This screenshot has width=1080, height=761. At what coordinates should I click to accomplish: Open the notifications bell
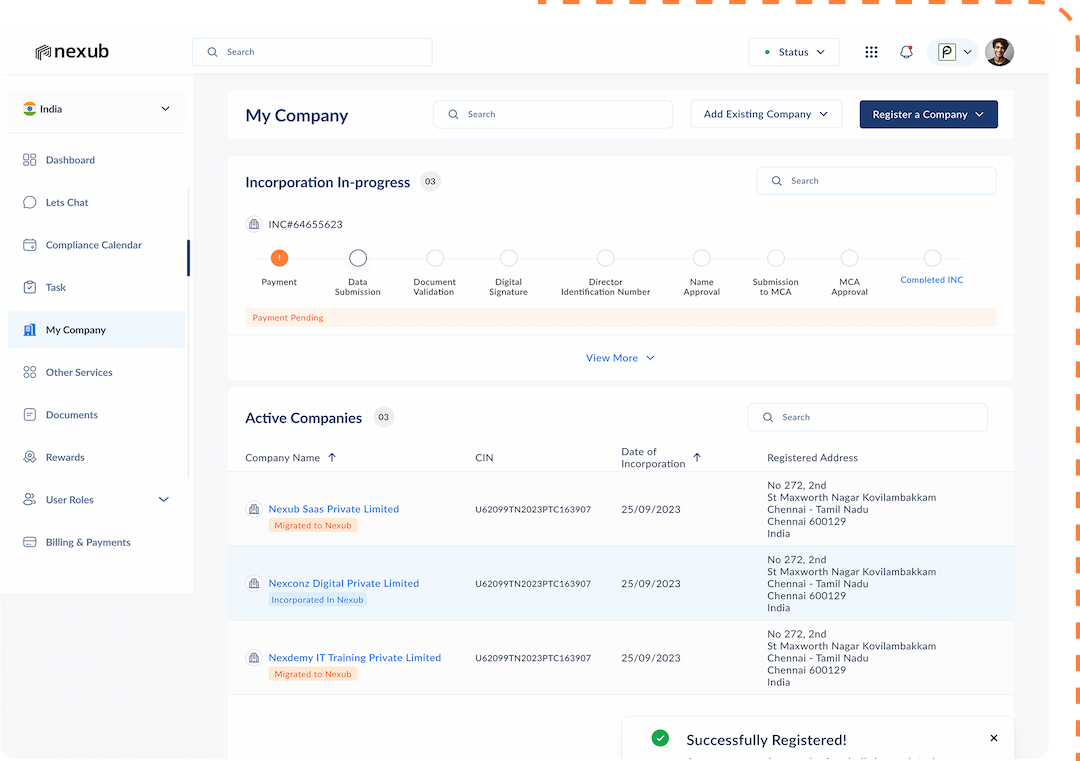tap(906, 52)
